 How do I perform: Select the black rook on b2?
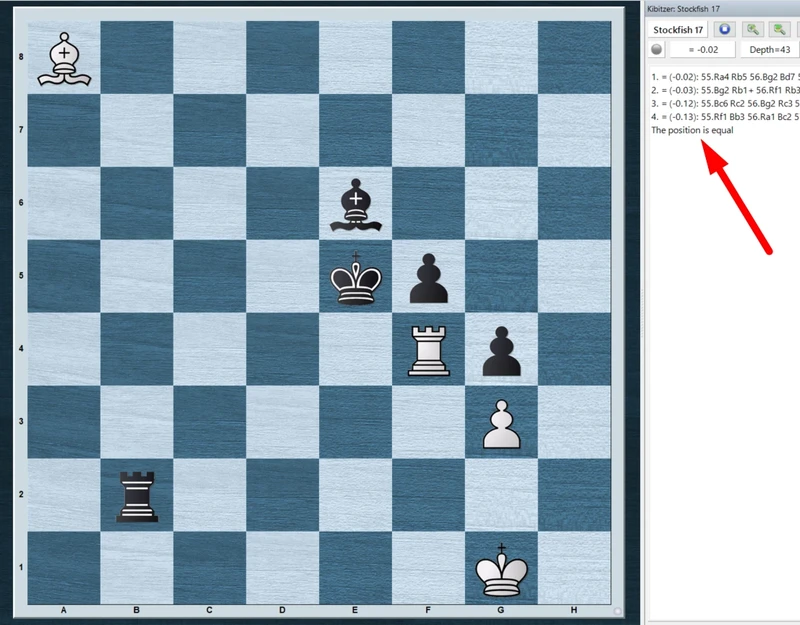(138, 498)
